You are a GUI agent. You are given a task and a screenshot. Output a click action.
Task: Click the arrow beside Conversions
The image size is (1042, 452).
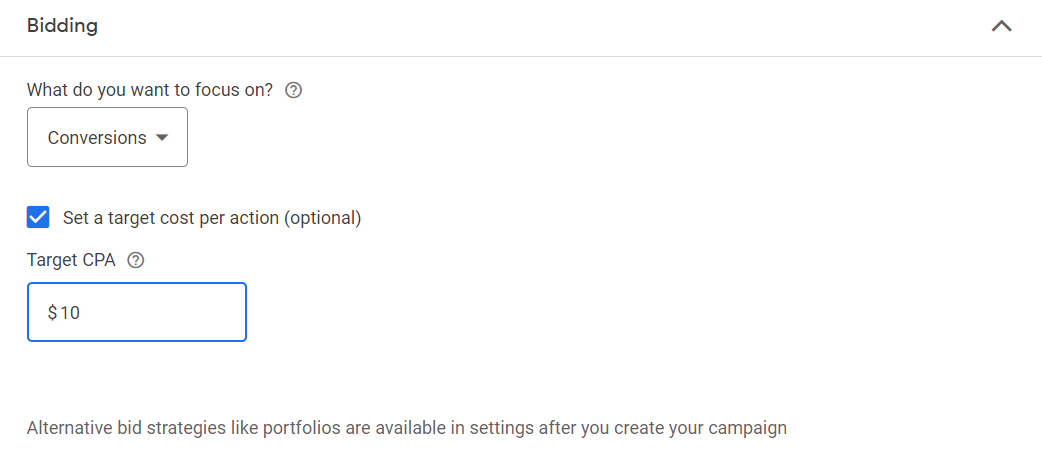pyautogui.click(x=161, y=138)
